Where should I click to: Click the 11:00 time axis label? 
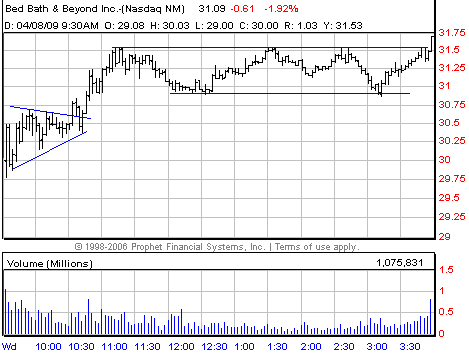point(114,347)
